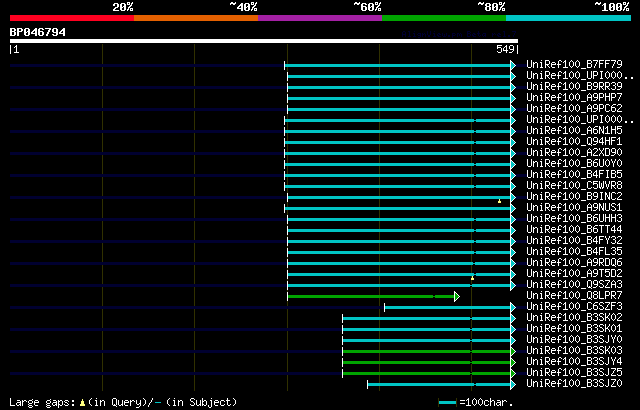Click the green alignment bar of B3SJY4
Image resolution: width=640 pixels, height=410 pixels.
[427, 362]
